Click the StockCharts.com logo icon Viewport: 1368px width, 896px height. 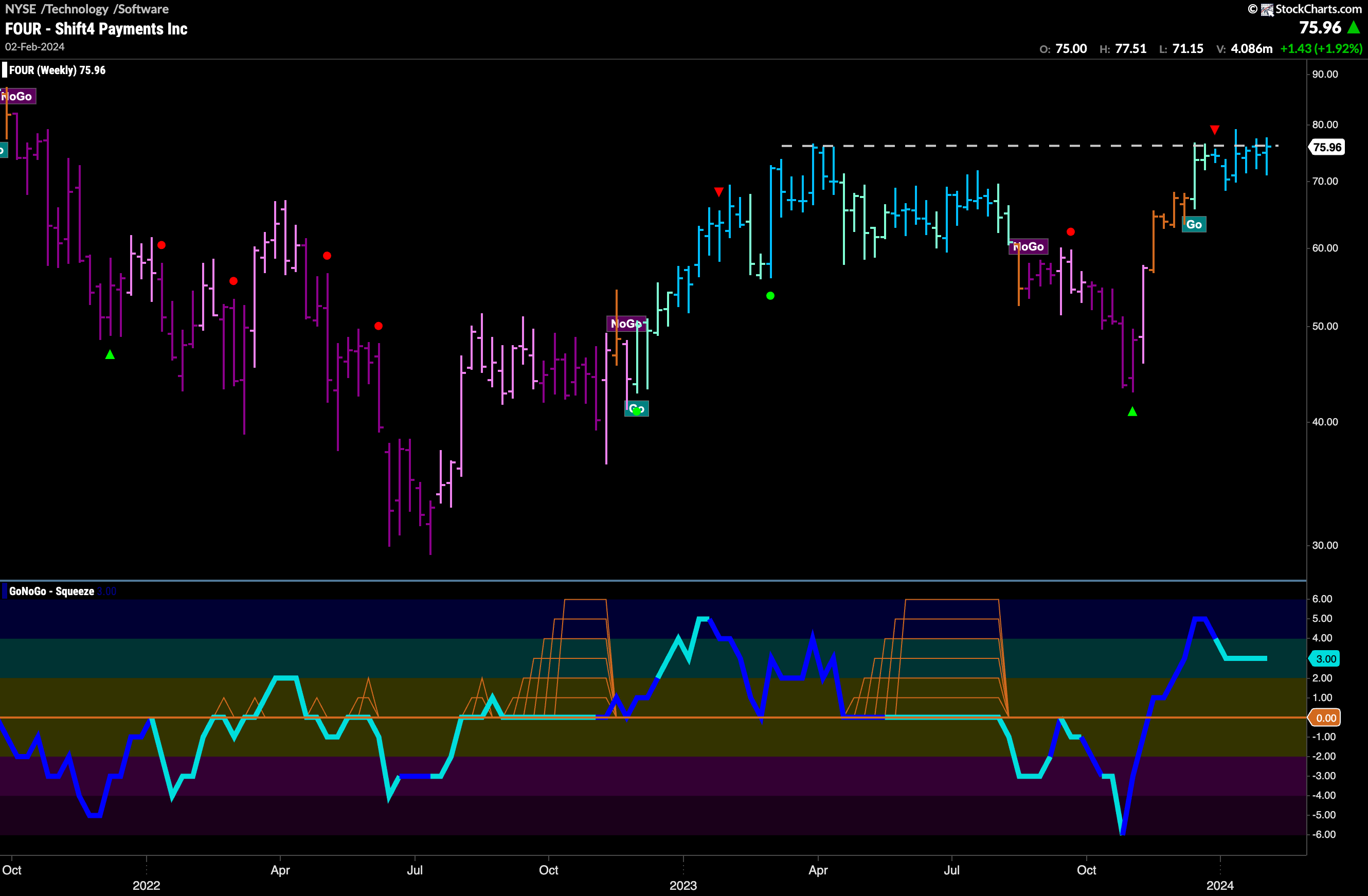point(1267,10)
